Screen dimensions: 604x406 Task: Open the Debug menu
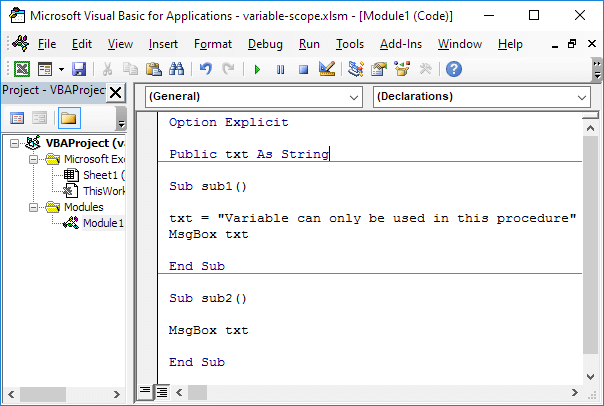click(x=265, y=44)
